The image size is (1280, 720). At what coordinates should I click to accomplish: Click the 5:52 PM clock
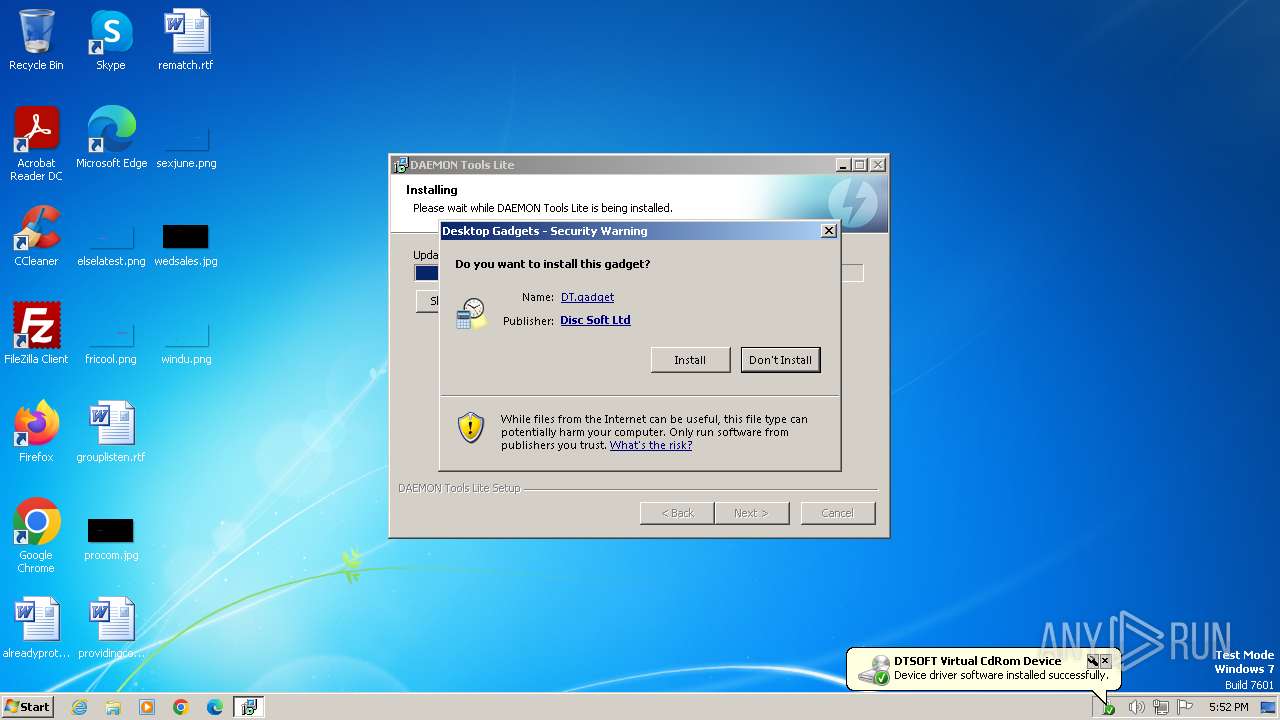point(1228,707)
